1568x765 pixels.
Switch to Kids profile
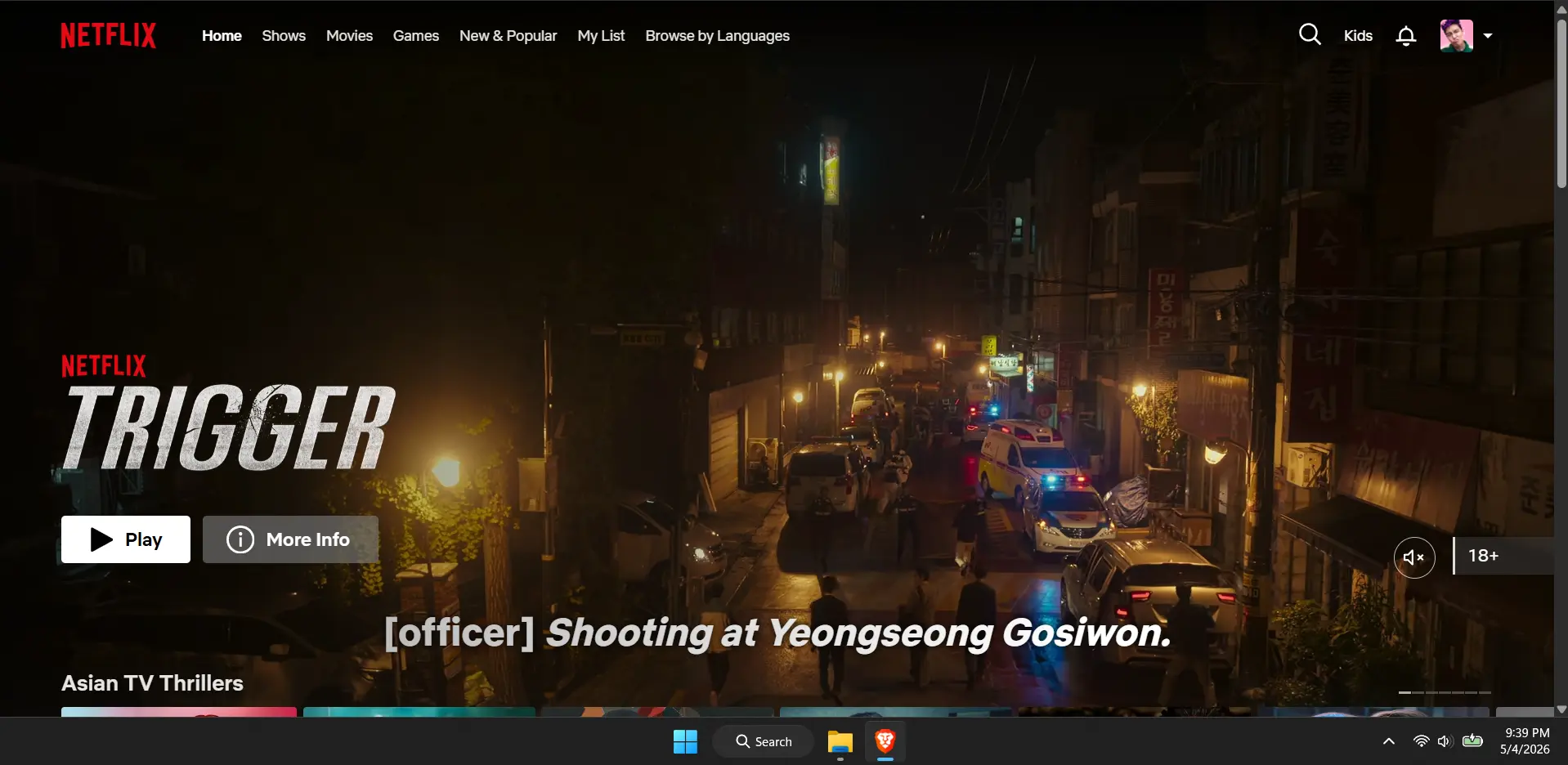click(1358, 36)
